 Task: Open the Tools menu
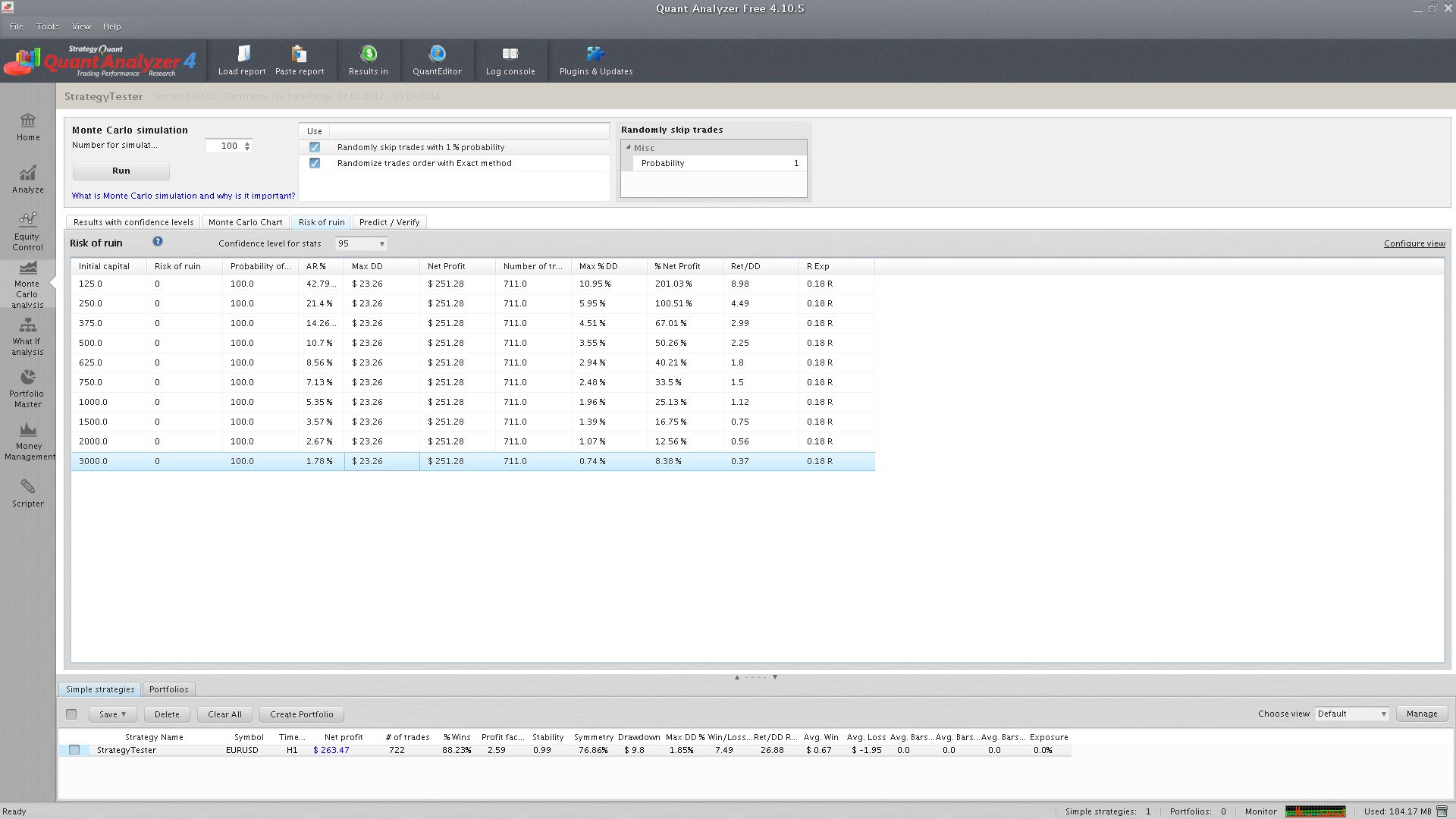click(47, 27)
